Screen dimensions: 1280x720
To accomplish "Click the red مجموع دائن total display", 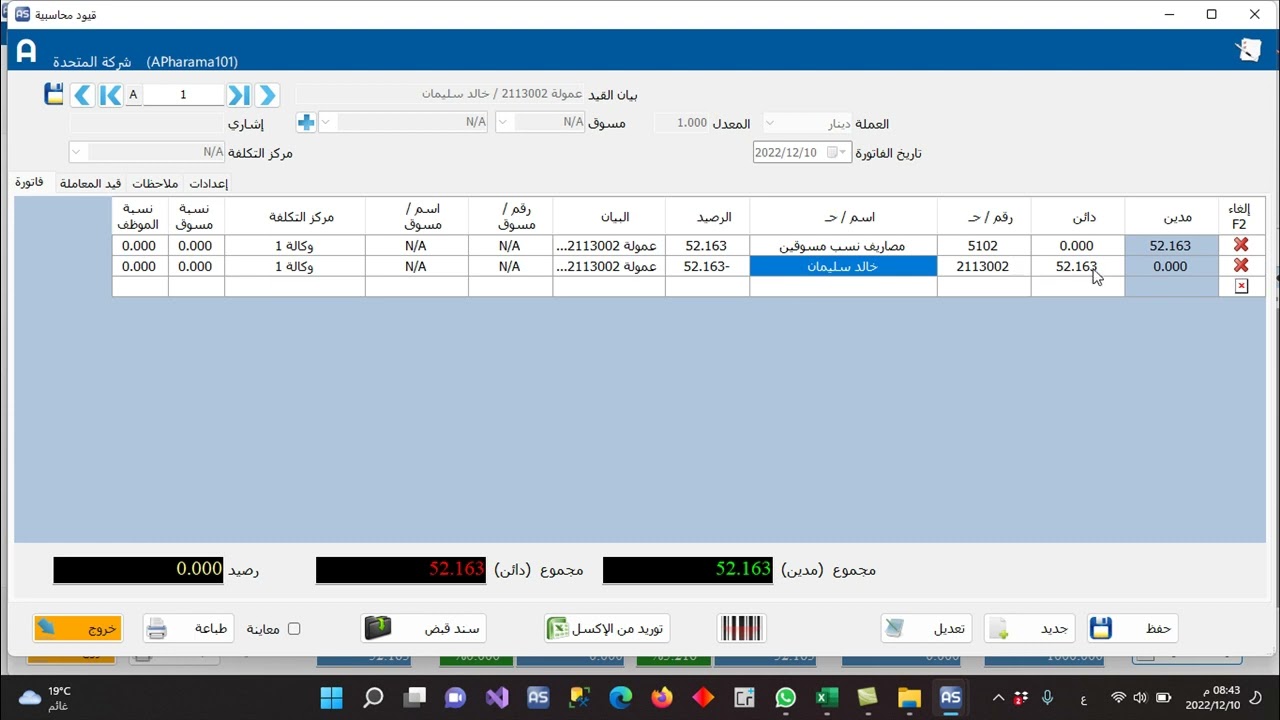I will pos(401,569).
